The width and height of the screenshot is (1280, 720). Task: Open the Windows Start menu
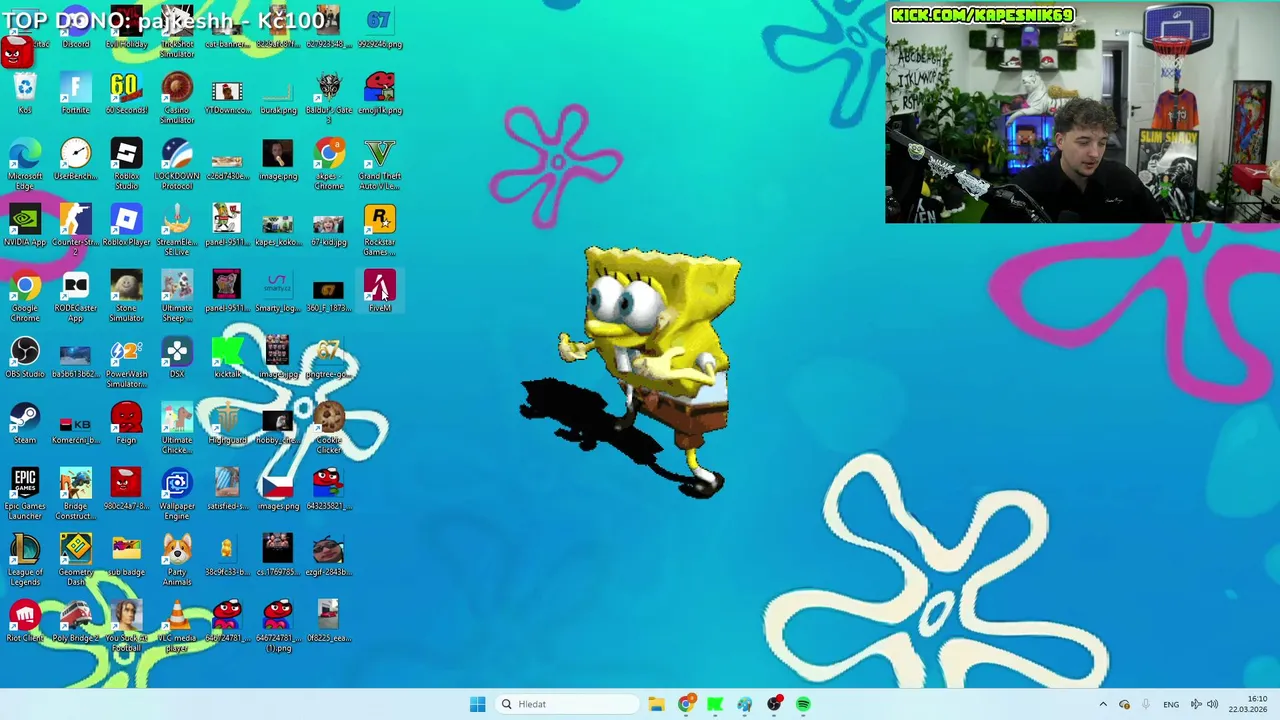coord(478,704)
